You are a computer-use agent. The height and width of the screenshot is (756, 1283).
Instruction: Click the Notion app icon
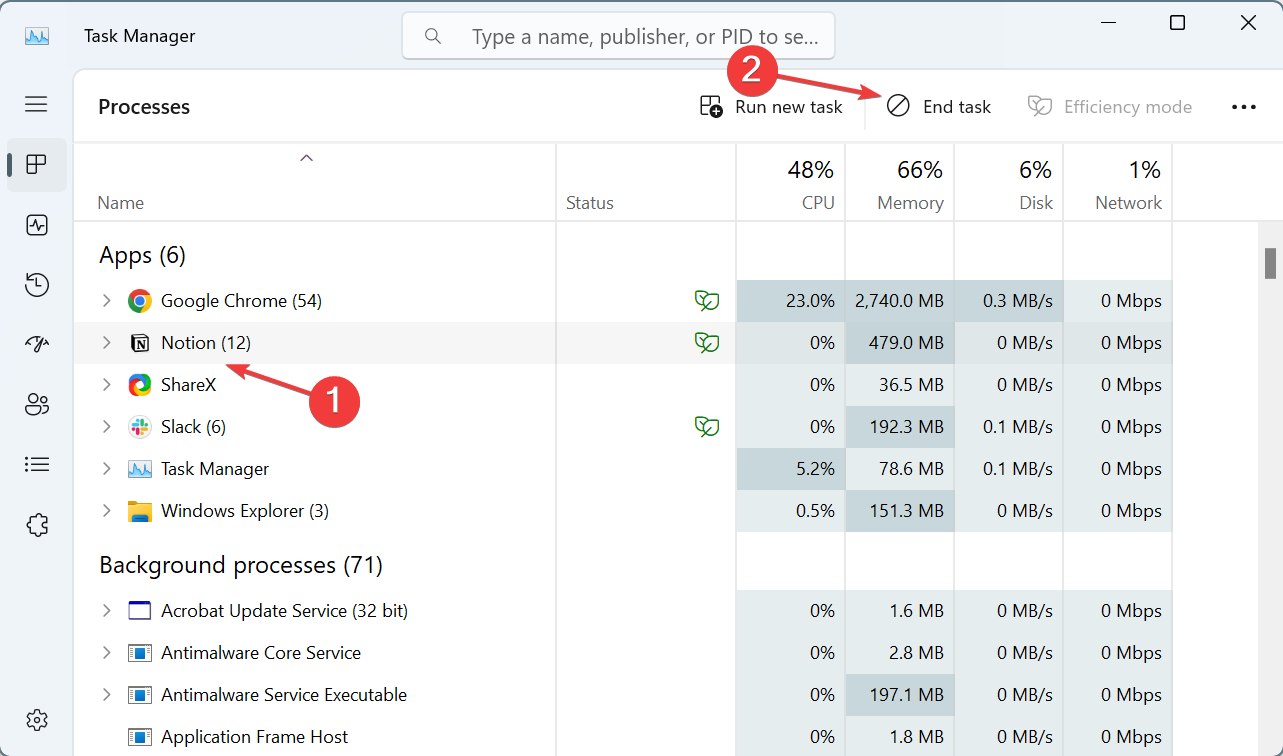pyautogui.click(x=139, y=343)
